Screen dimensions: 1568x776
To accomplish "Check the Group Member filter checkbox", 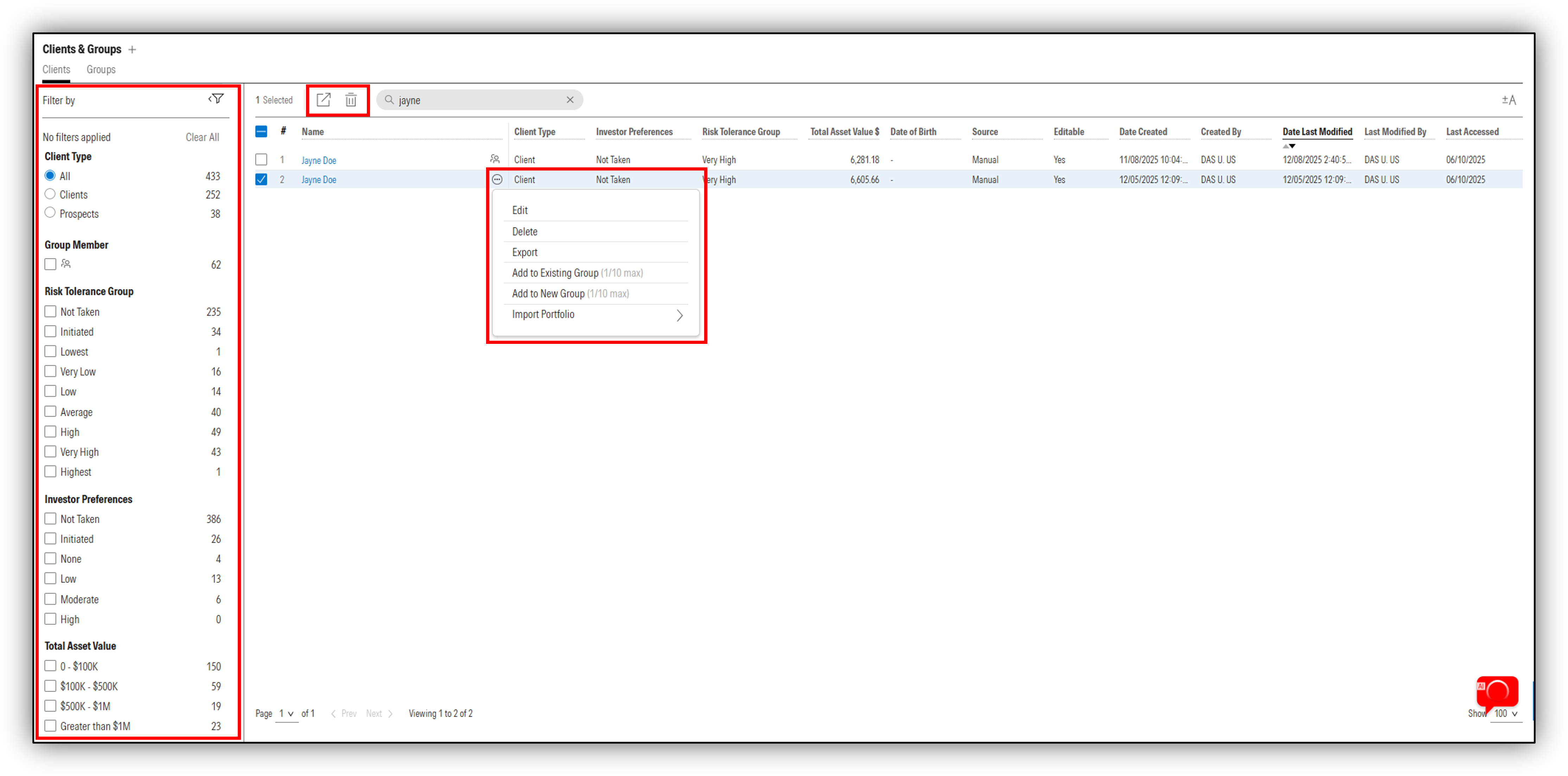I will pos(51,264).
